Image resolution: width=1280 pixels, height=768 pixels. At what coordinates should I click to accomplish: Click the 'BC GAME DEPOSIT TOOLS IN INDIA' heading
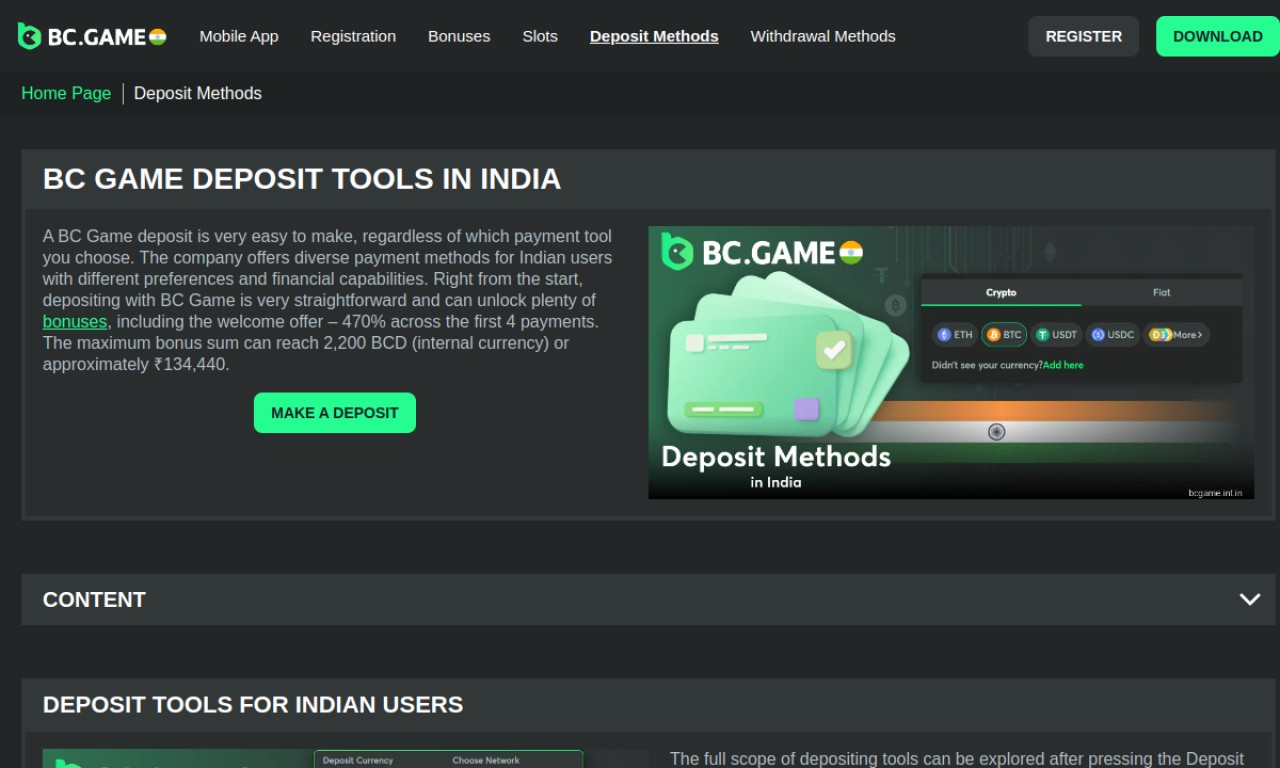pyautogui.click(x=302, y=179)
